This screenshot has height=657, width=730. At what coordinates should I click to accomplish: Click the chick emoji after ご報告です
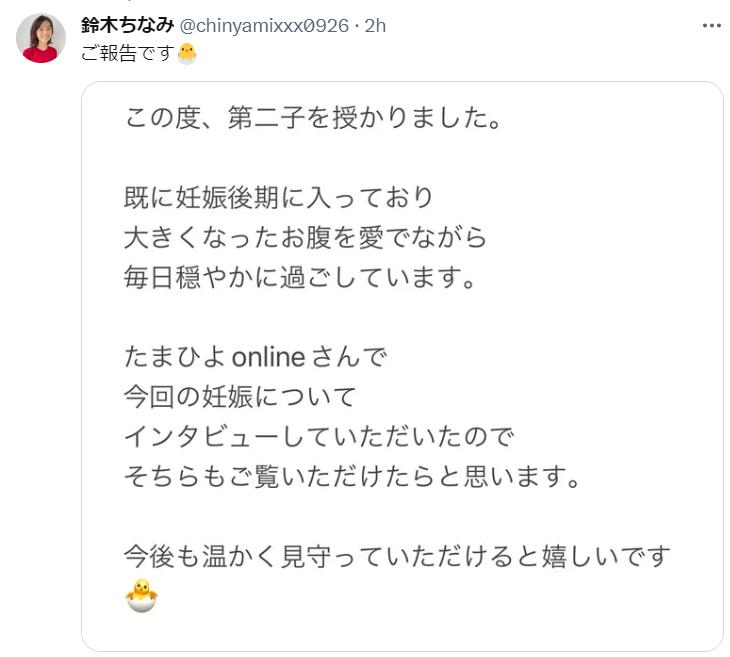[x=187, y=53]
